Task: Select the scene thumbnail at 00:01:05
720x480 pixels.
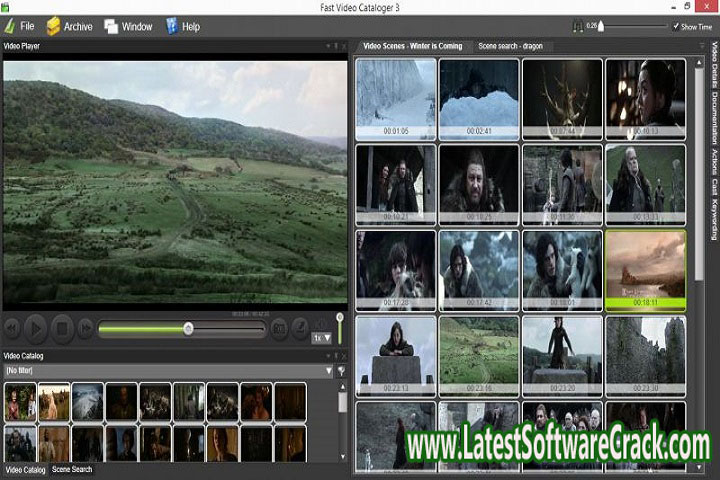Action: 396,98
